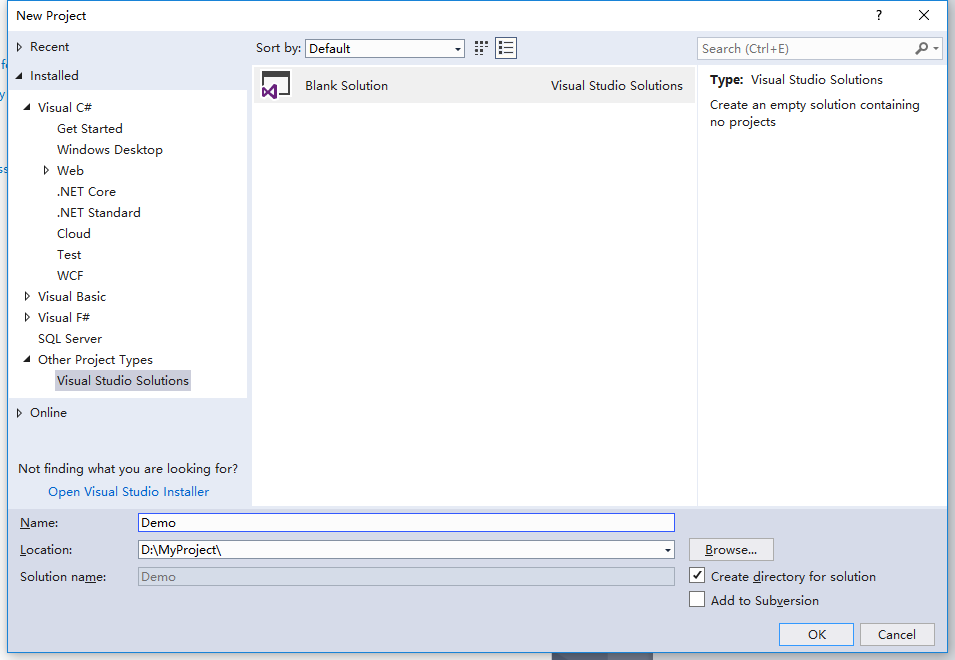The width and height of the screenshot is (955, 660).
Task: Open the Location path dropdown arrow
Action: pos(668,550)
